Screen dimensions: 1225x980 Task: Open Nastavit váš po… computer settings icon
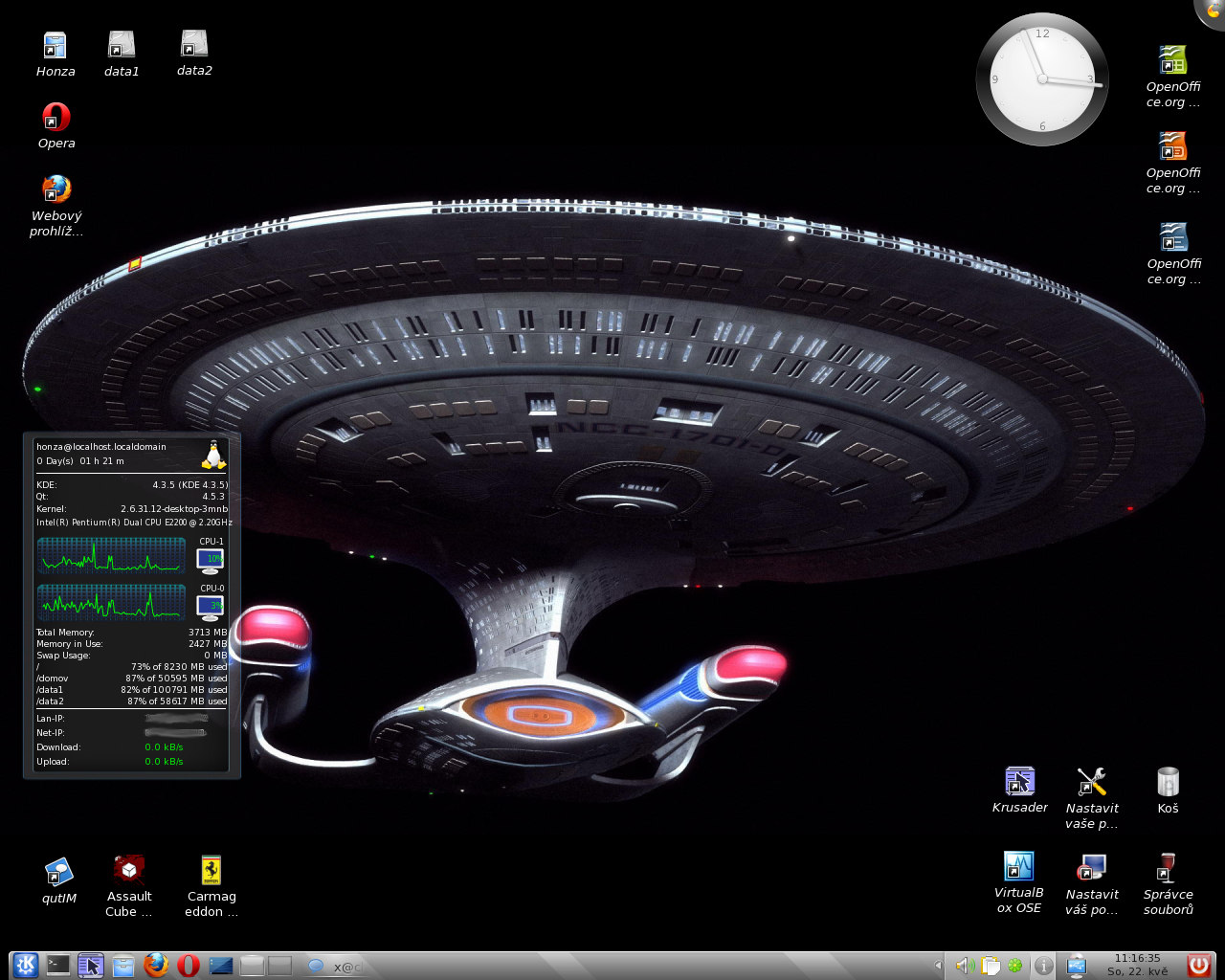tap(1092, 884)
